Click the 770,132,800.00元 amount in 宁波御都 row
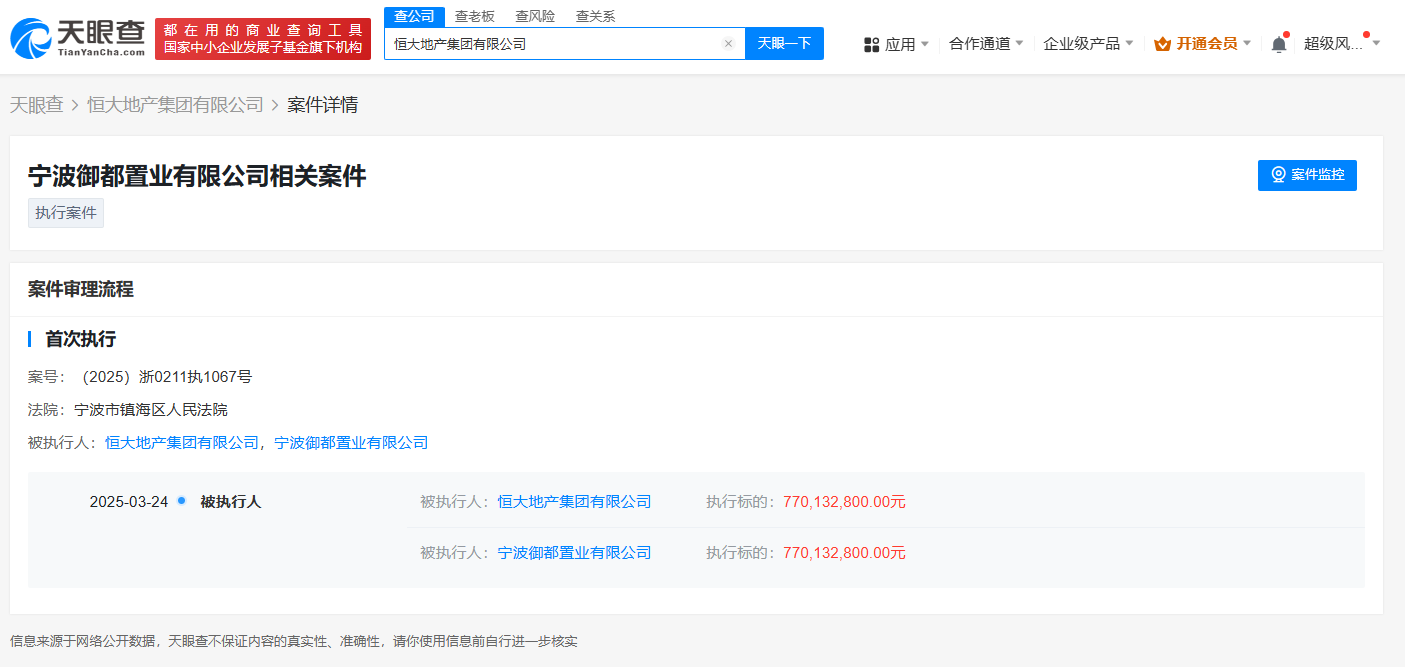 pos(844,553)
